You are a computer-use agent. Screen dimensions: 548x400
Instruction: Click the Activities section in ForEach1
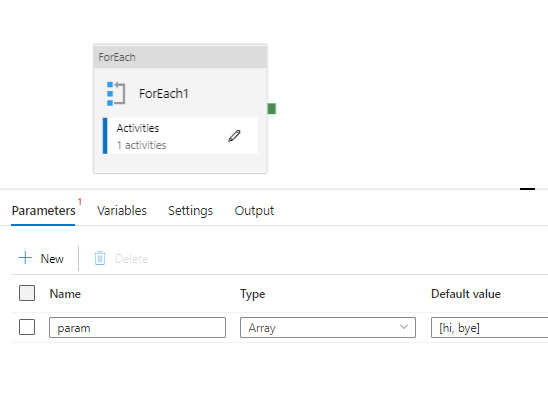(x=180, y=136)
